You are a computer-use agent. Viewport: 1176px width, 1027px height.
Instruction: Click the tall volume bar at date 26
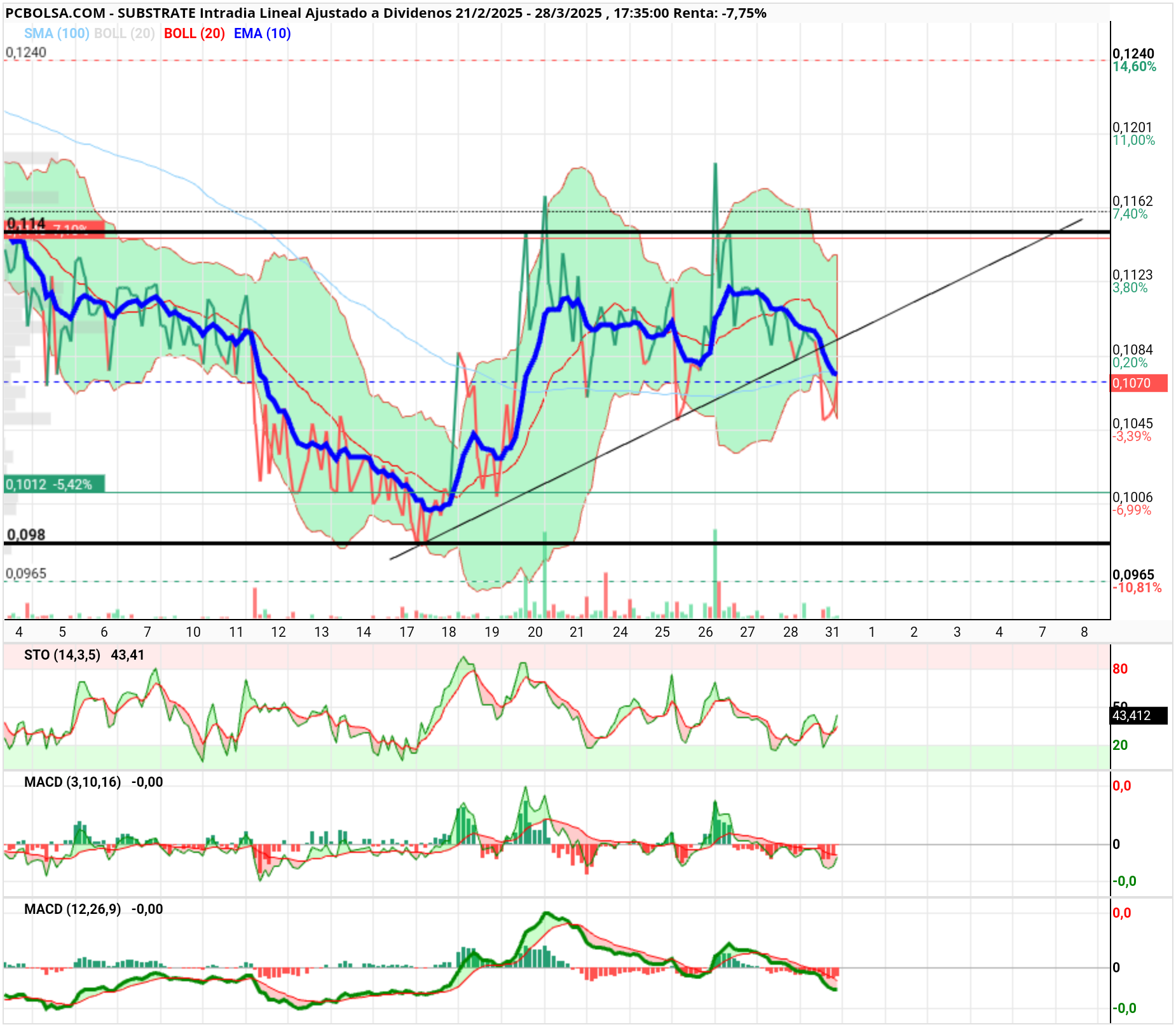click(x=715, y=573)
